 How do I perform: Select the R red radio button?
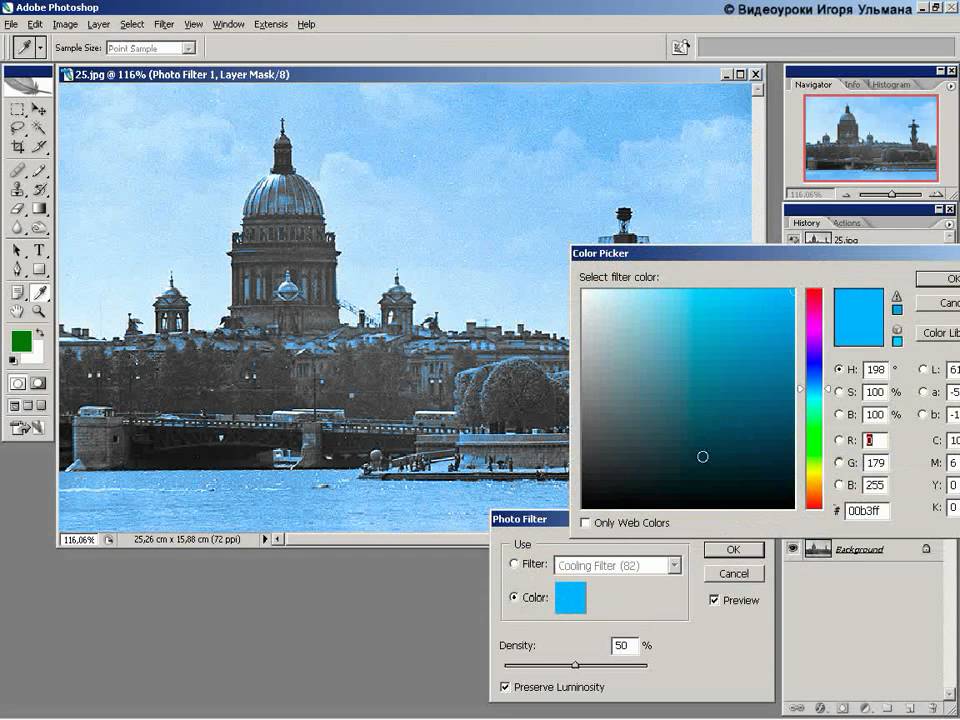pos(839,440)
